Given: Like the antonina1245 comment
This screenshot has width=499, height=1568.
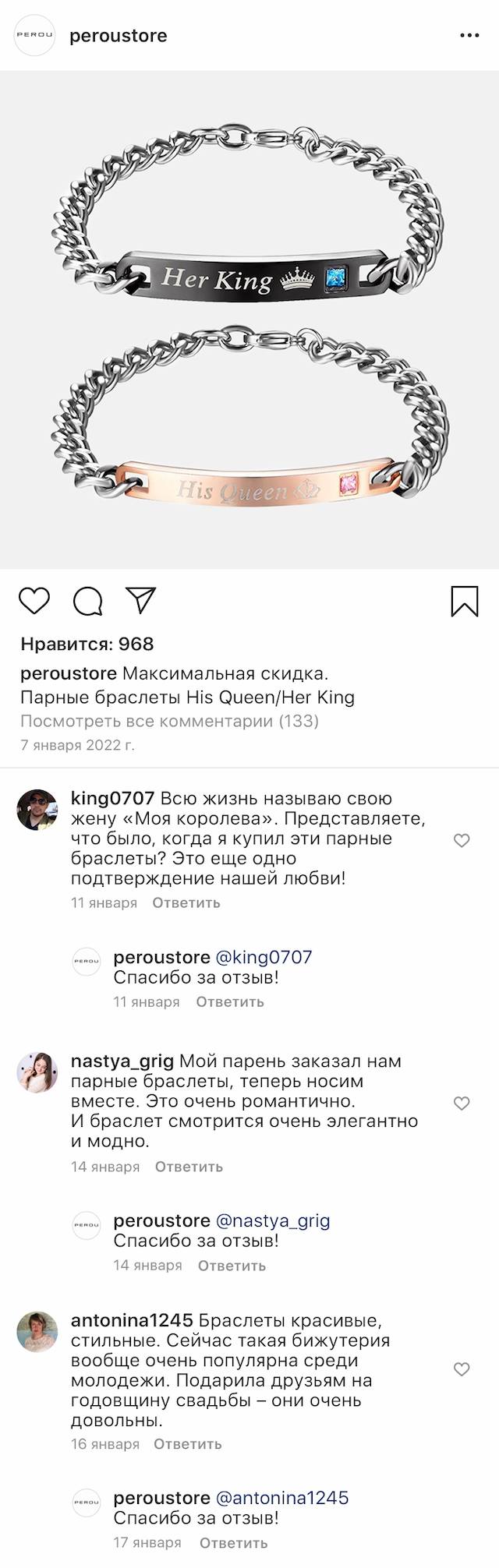Looking at the screenshot, I should coord(462,1369).
